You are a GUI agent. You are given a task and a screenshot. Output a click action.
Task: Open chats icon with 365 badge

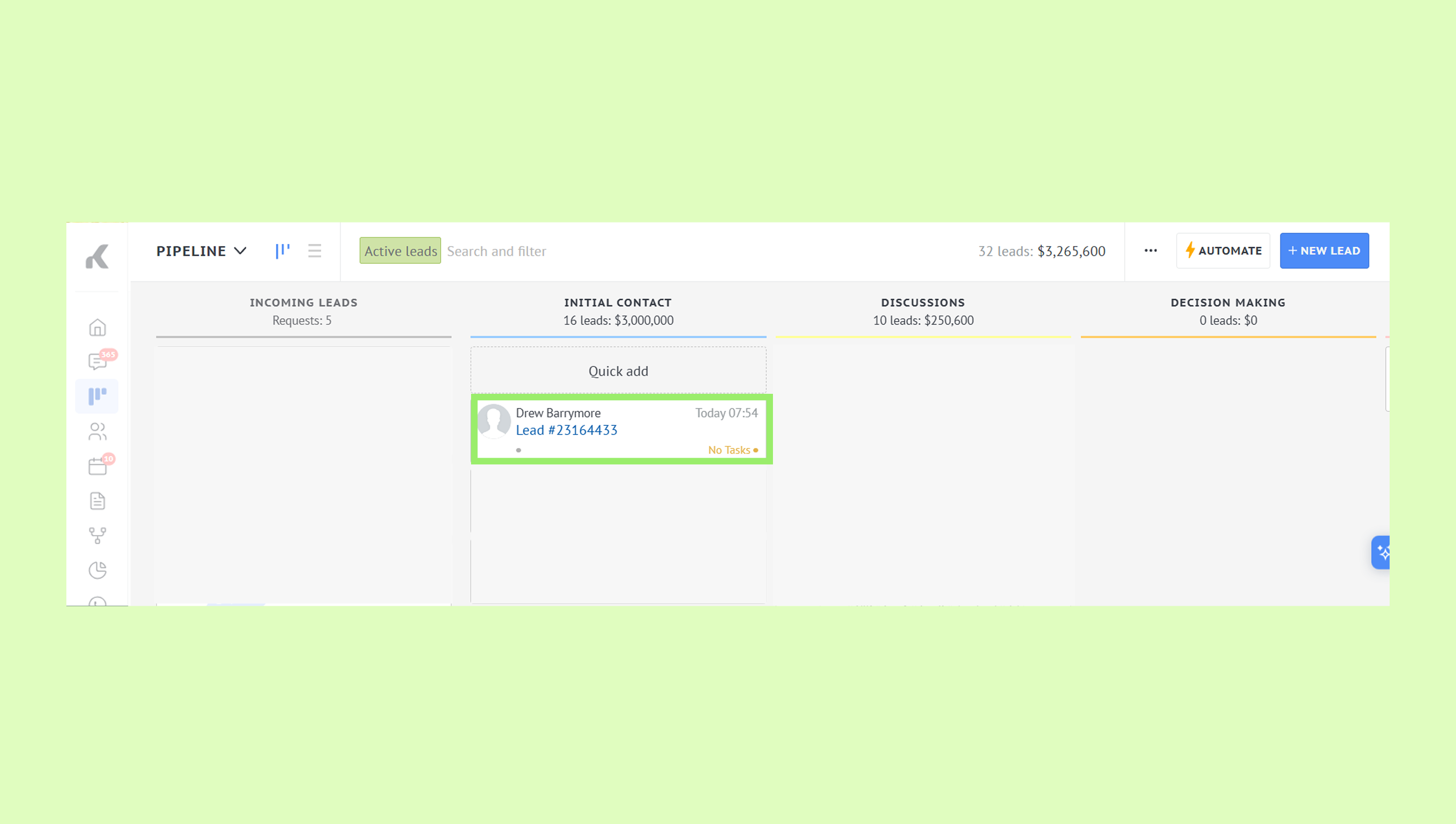coord(97,361)
